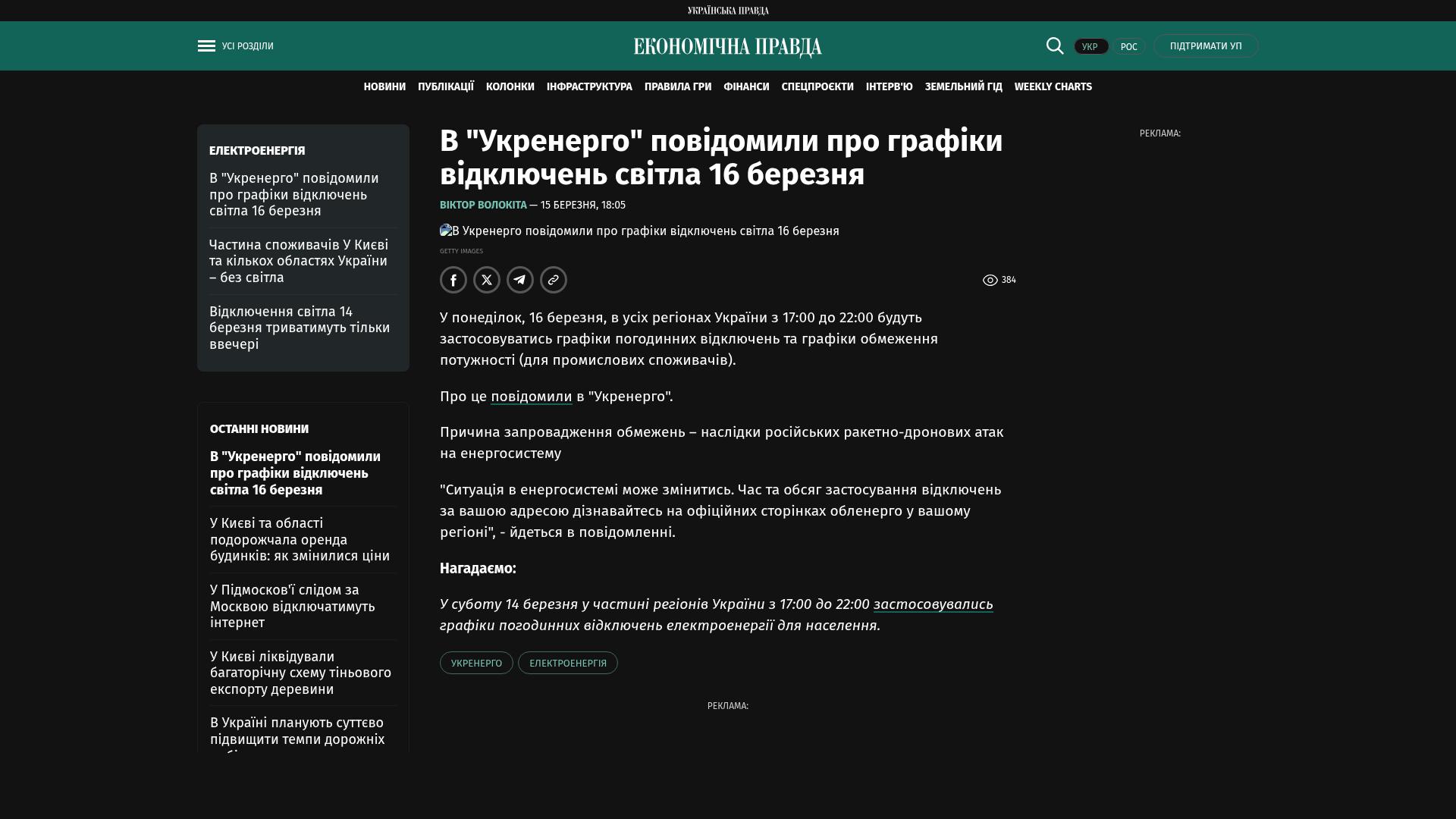The width and height of the screenshot is (1456, 819).
Task: Open the hamburger menu for all sections
Action: coord(206,46)
